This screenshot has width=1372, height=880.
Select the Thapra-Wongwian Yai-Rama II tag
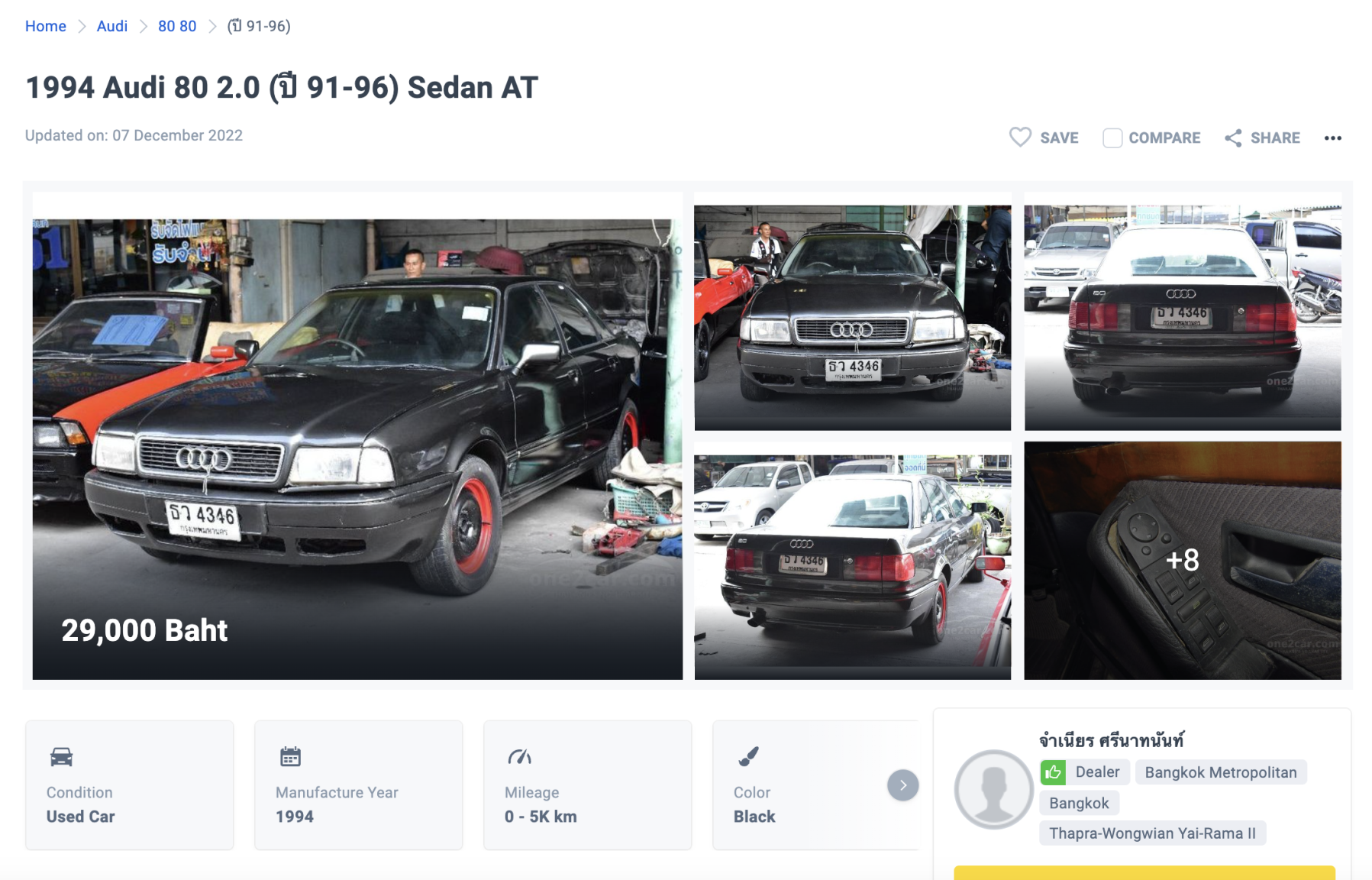tap(1152, 833)
